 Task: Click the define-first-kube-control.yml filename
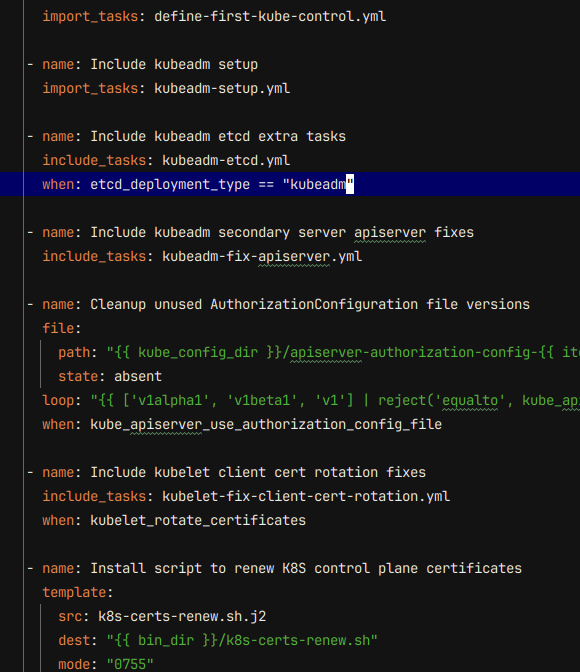(270, 17)
